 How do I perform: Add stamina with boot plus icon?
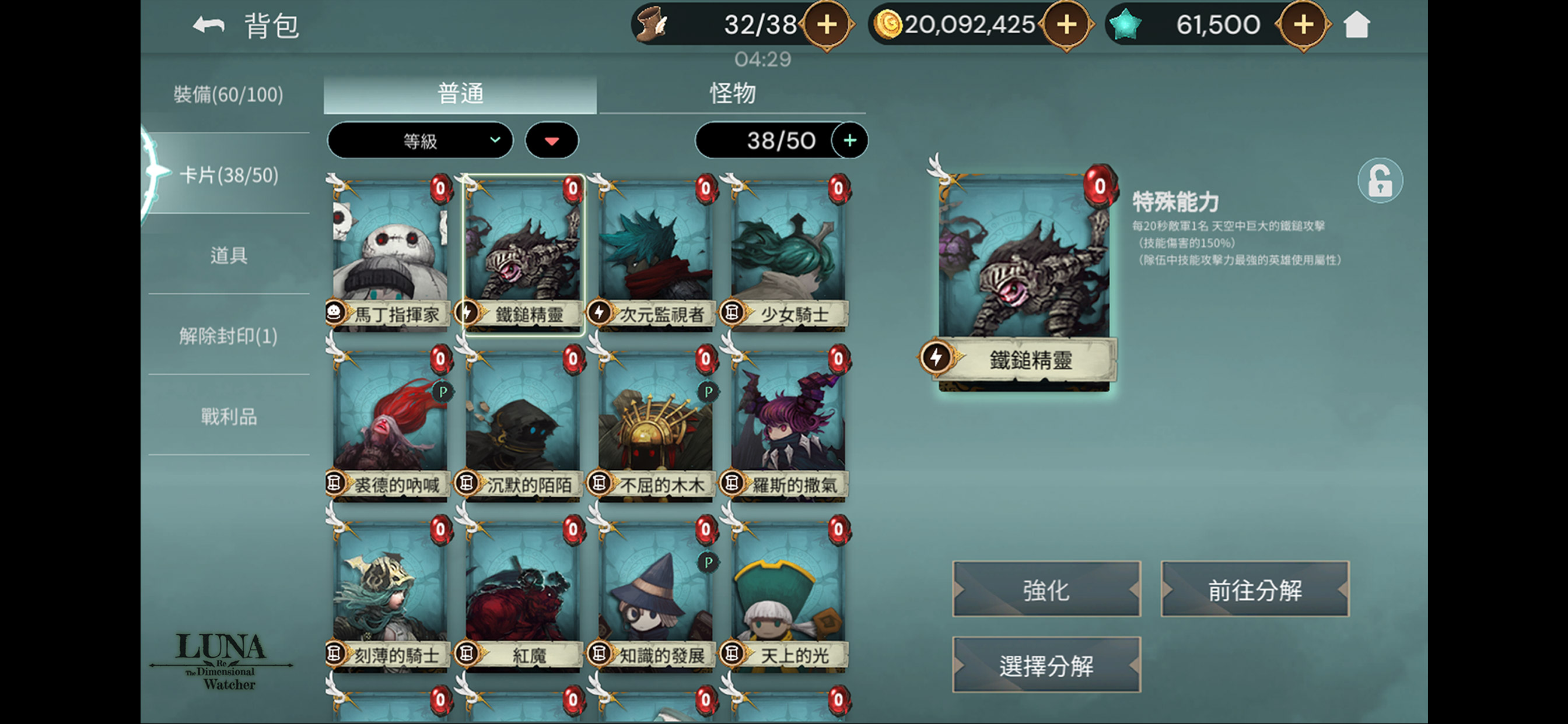(827, 25)
